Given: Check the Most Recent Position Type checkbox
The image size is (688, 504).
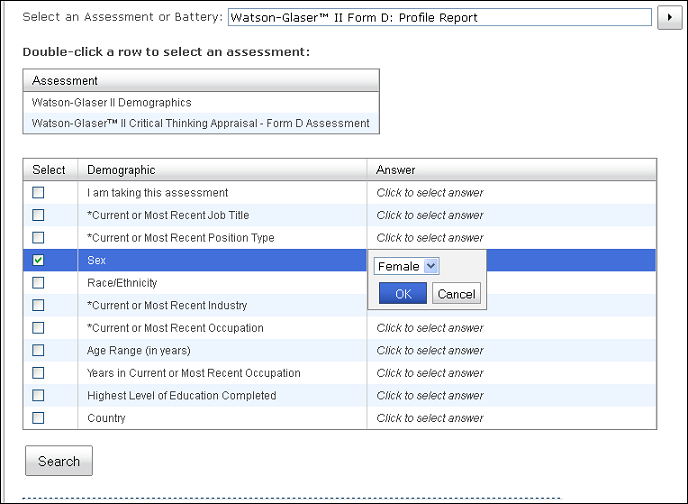Looking at the screenshot, I should pos(38,238).
